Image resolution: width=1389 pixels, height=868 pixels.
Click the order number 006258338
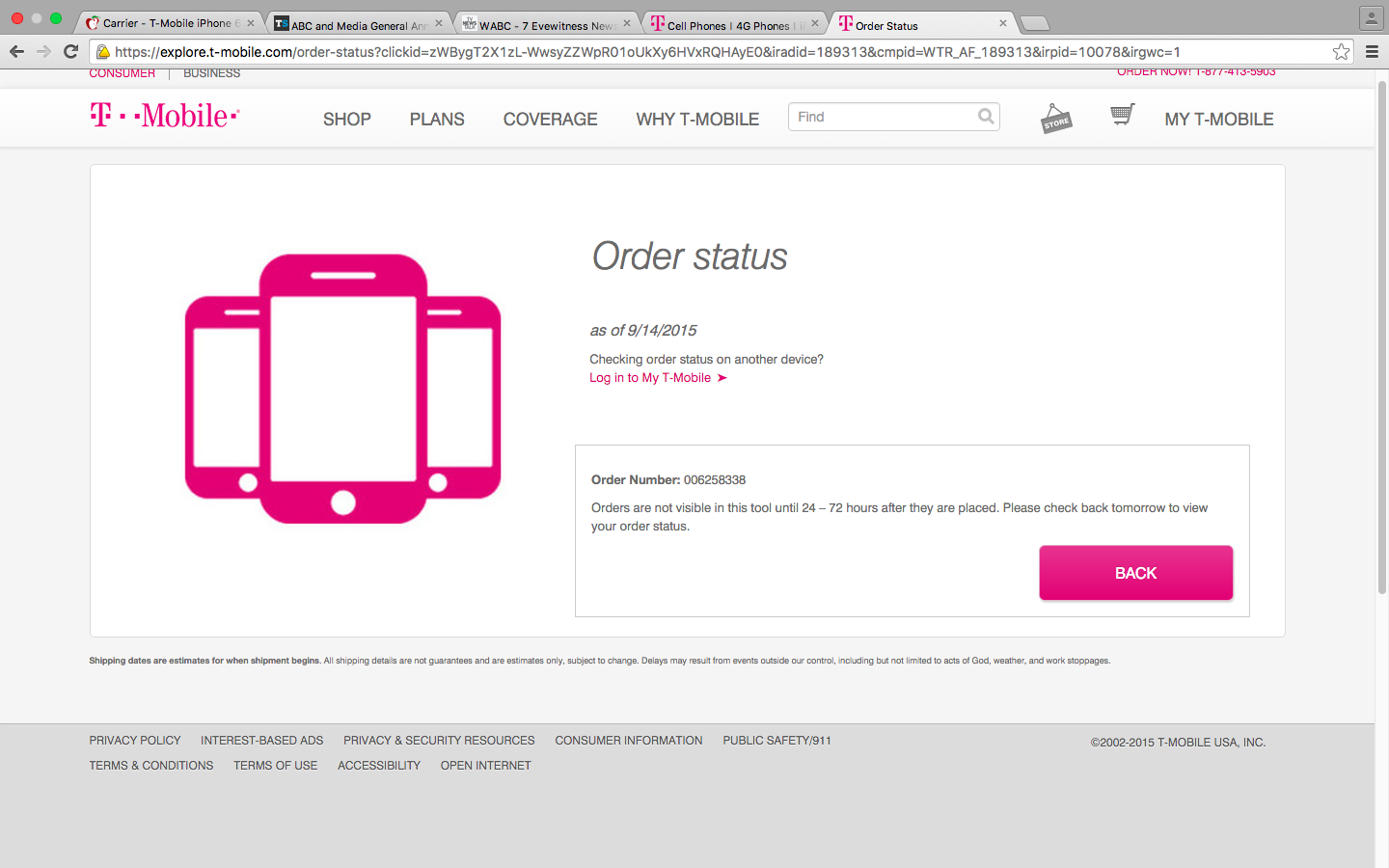click(715, 480)
